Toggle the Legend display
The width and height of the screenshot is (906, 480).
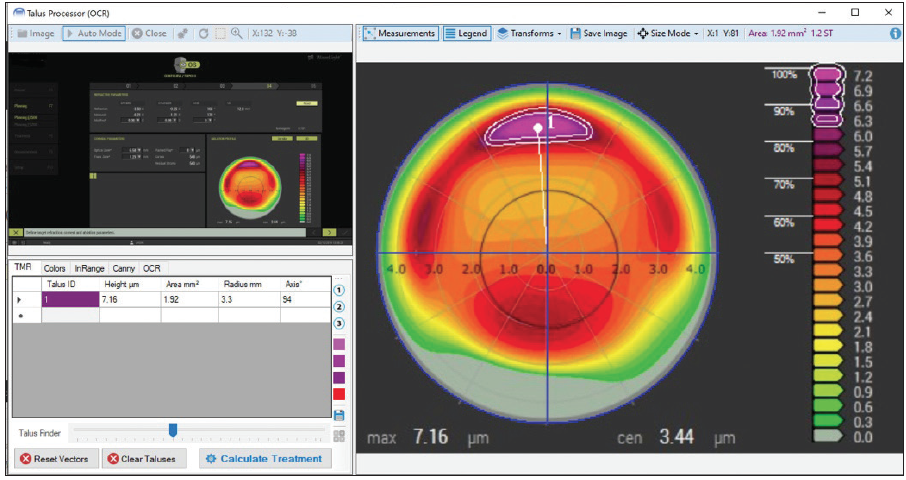(466, 33)
